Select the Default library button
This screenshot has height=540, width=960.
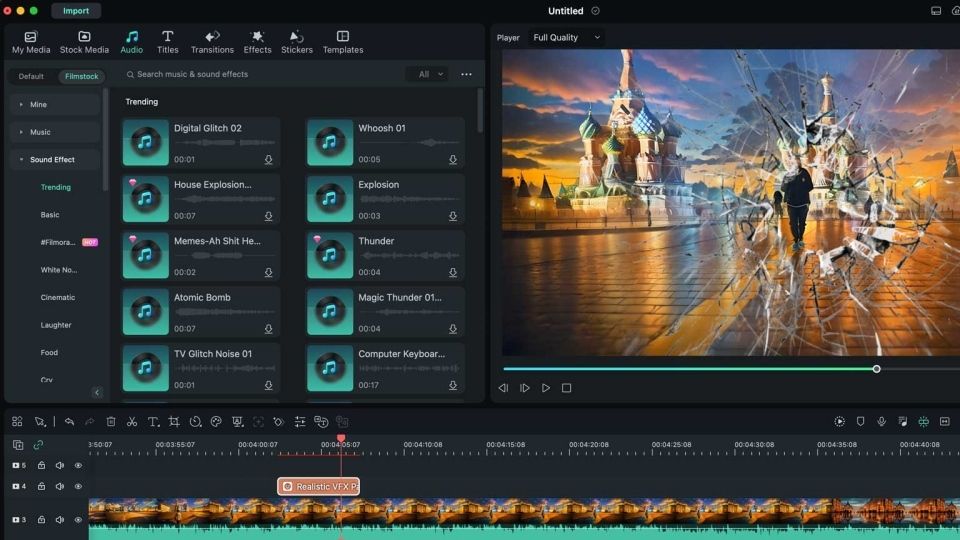[x=31, y=76]
